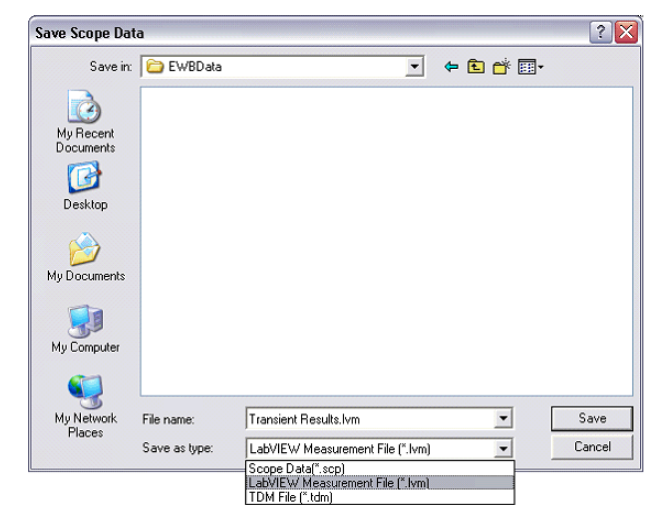Choose LabVIEW Measurement File (*.lvm) in the list
The image size is (662, 519).
(380, 483)
